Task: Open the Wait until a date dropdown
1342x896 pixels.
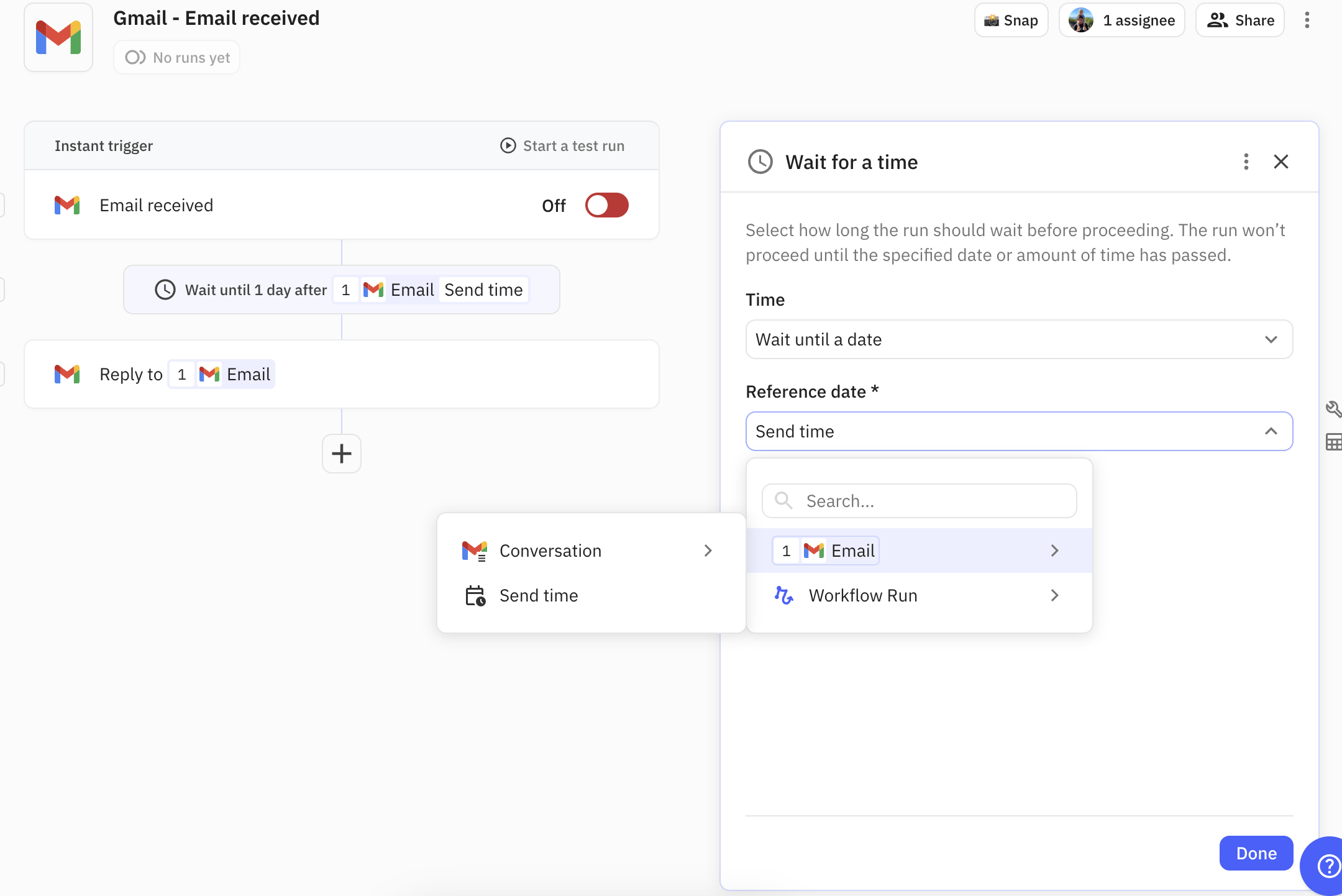Action: pyautogui.click(x=1018, y=339)
